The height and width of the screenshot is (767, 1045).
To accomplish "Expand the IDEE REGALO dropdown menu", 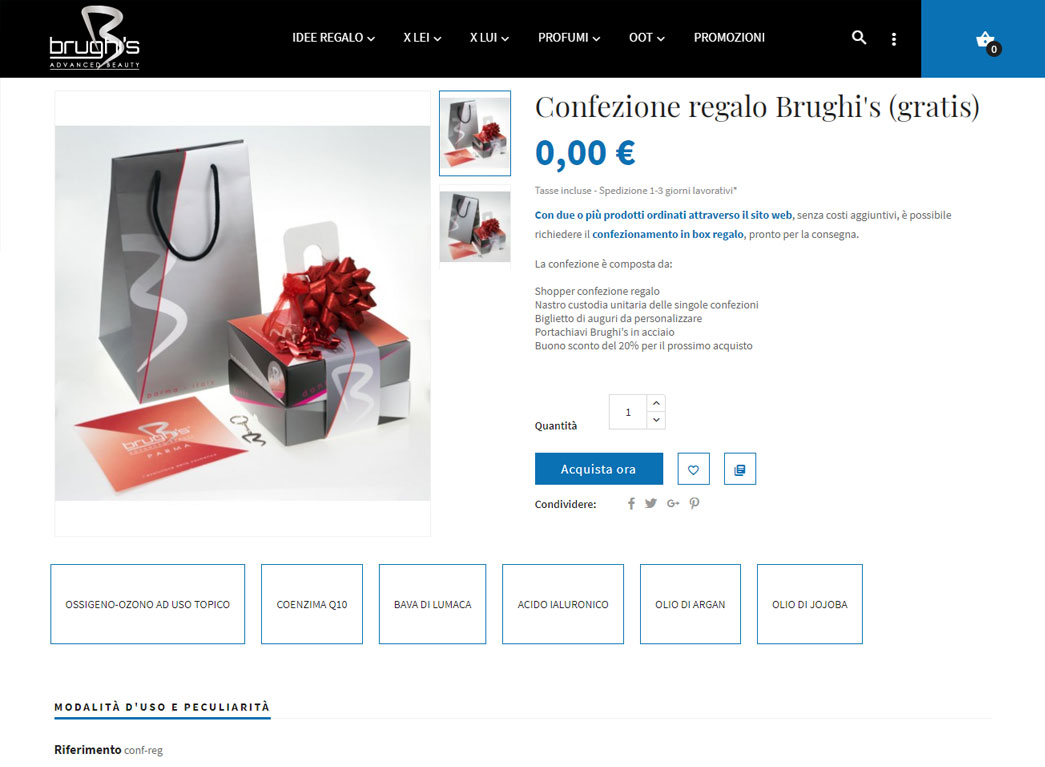I will point(333,38).
